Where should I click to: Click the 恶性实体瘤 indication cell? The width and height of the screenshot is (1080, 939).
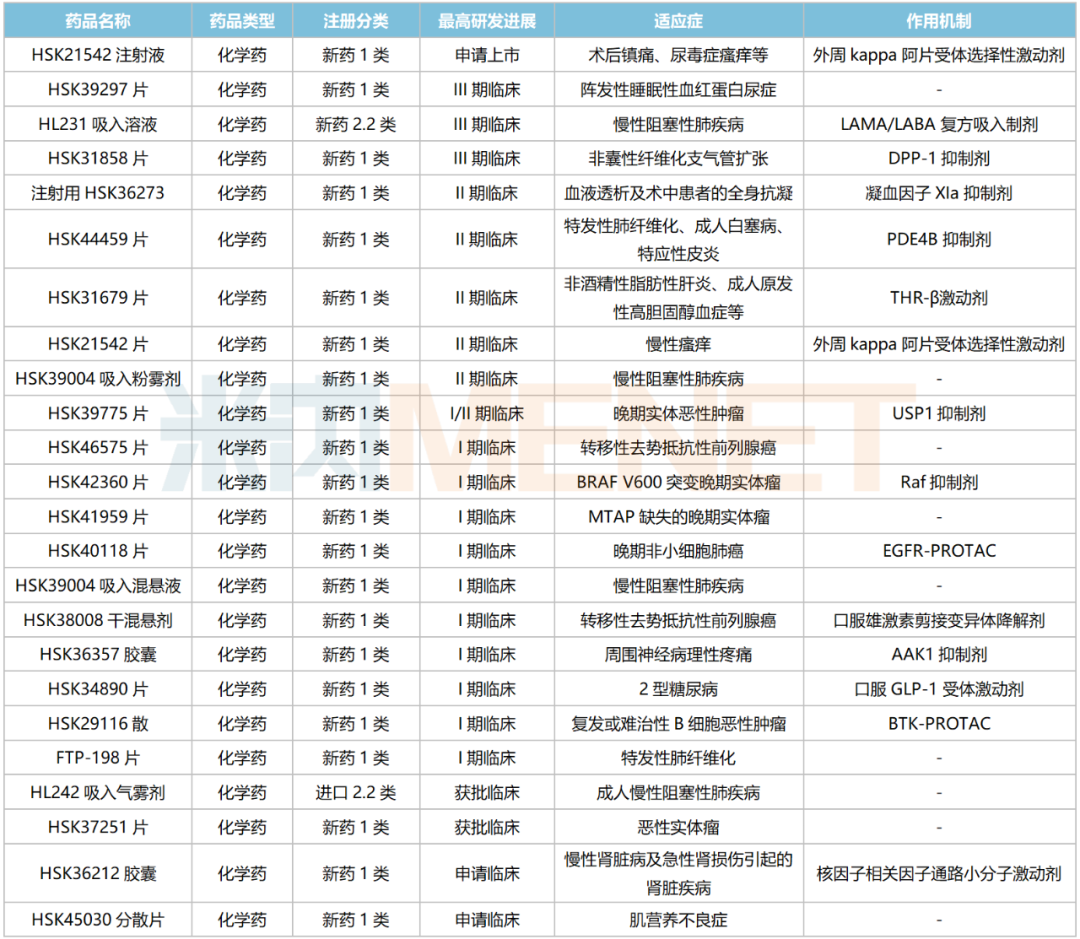678,827
